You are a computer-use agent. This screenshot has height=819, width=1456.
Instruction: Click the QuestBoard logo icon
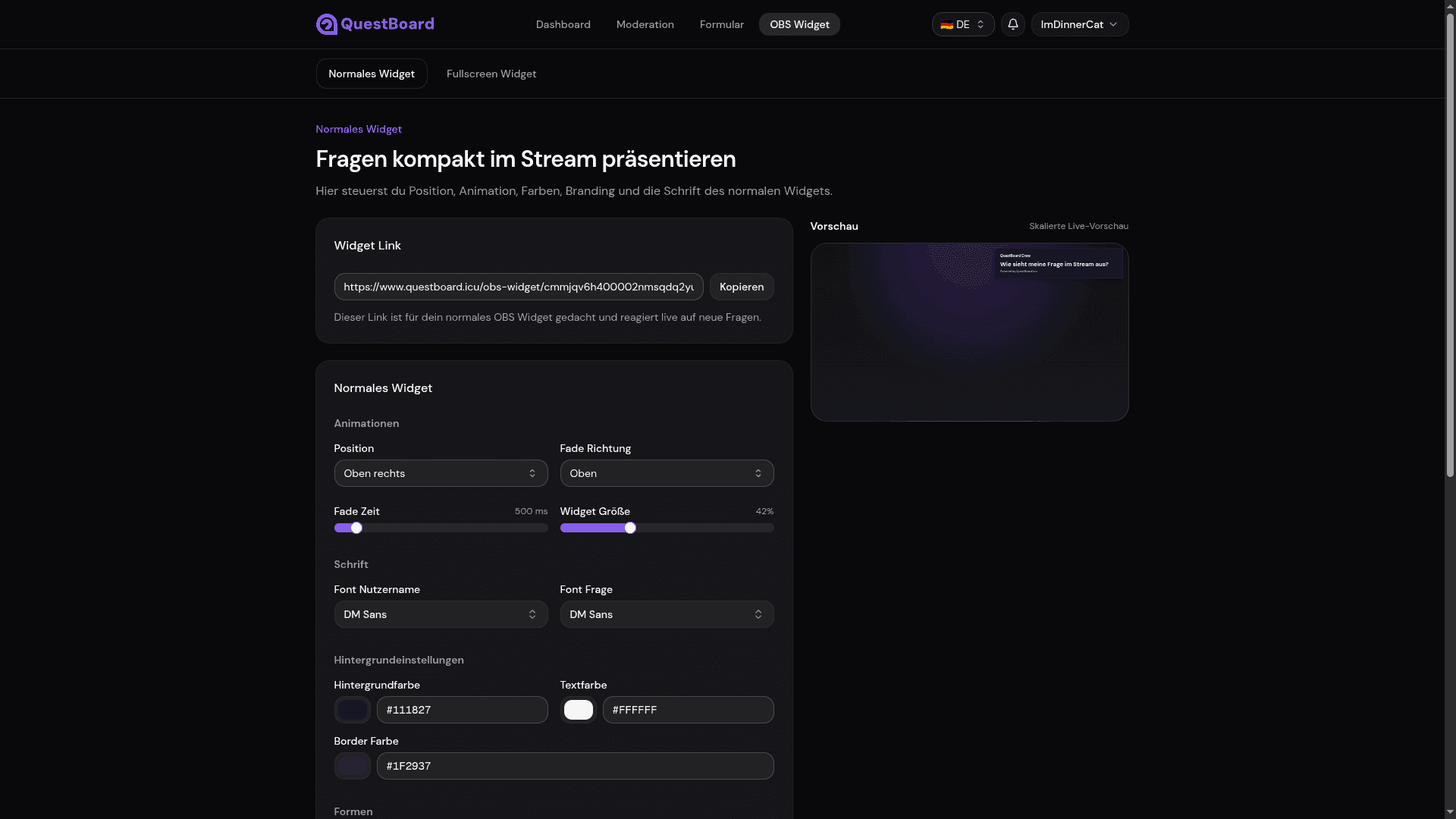(326, 24)
